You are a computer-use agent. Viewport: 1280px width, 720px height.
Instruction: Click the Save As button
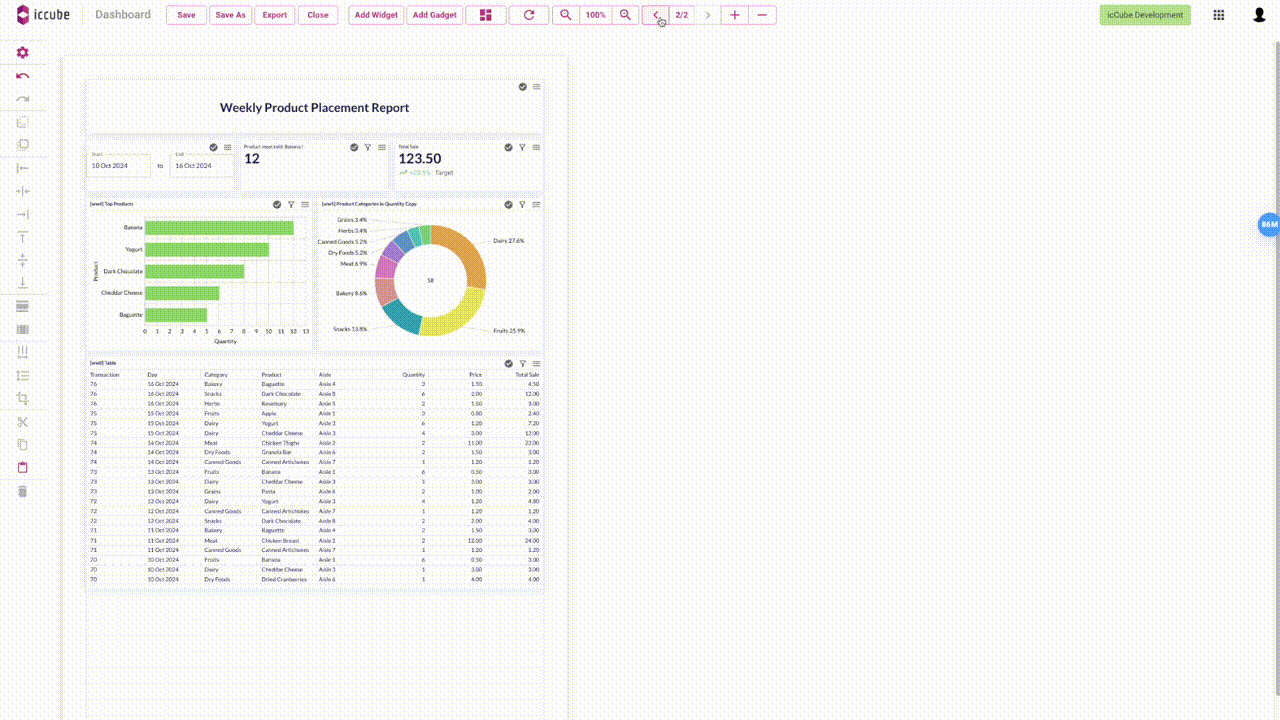230,15
